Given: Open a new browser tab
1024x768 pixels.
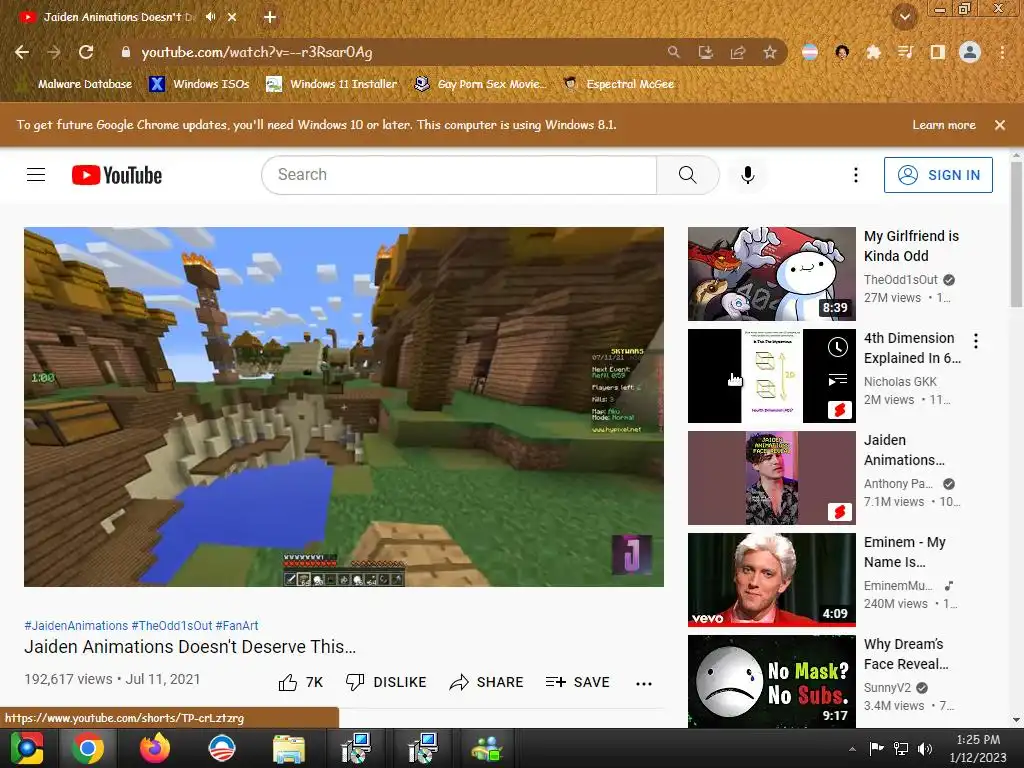Looking at the screenshot, I should pos(270,17).
